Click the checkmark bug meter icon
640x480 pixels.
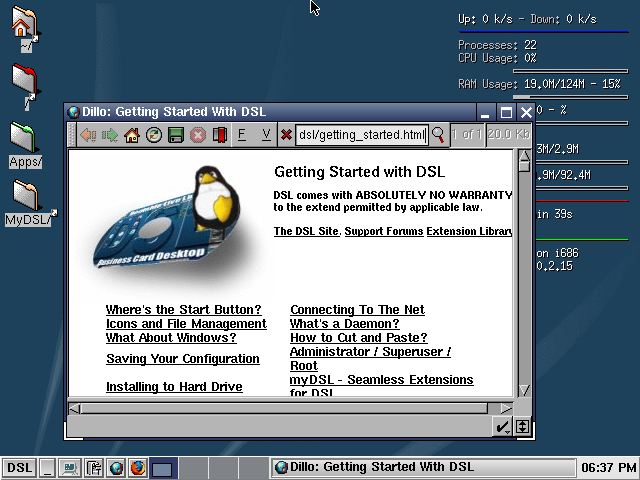[x=503, y=427]
